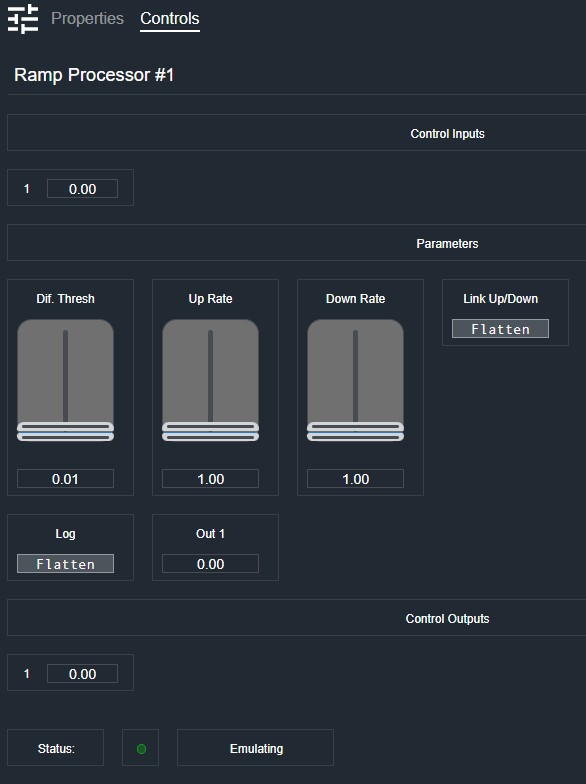The image size is (586, 784).
Task: Click the Up Rate label
Action: pos(210,298)
